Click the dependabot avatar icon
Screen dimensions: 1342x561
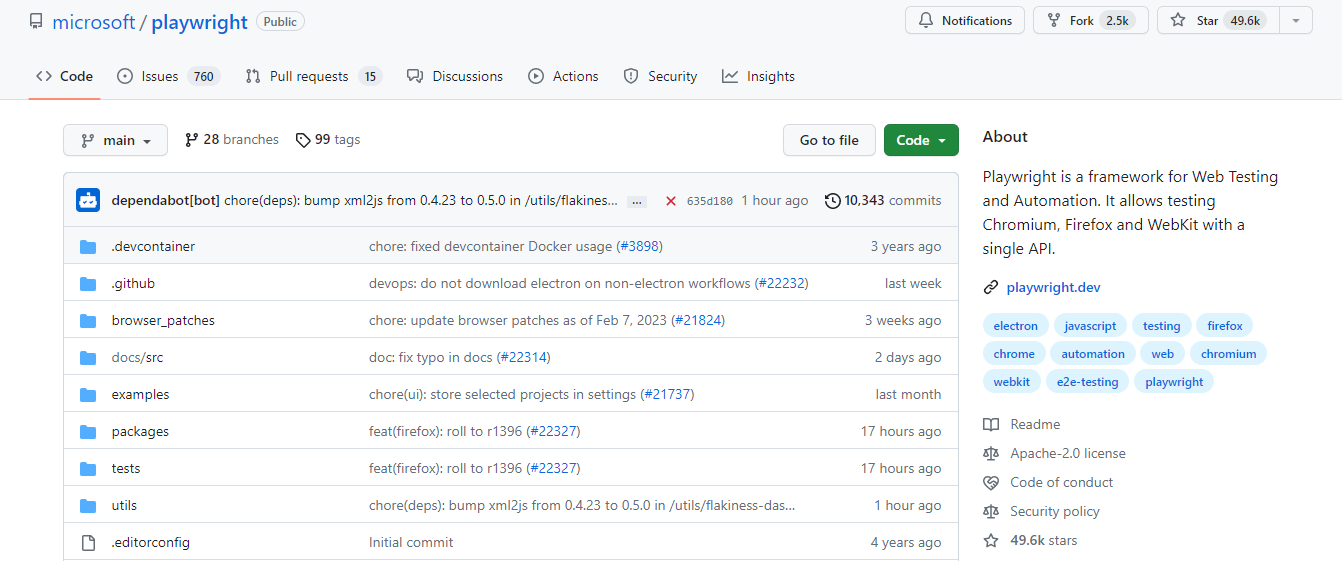point(88,200)
